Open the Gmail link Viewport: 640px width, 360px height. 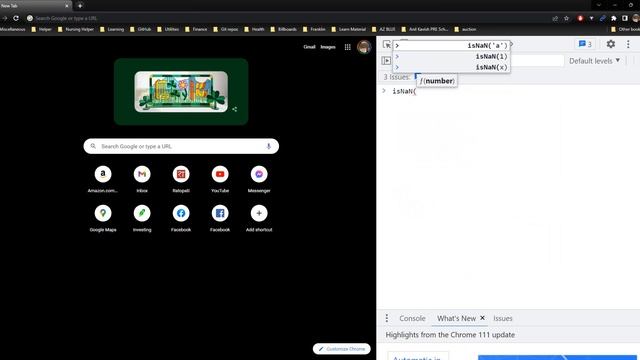coord(309,47)
